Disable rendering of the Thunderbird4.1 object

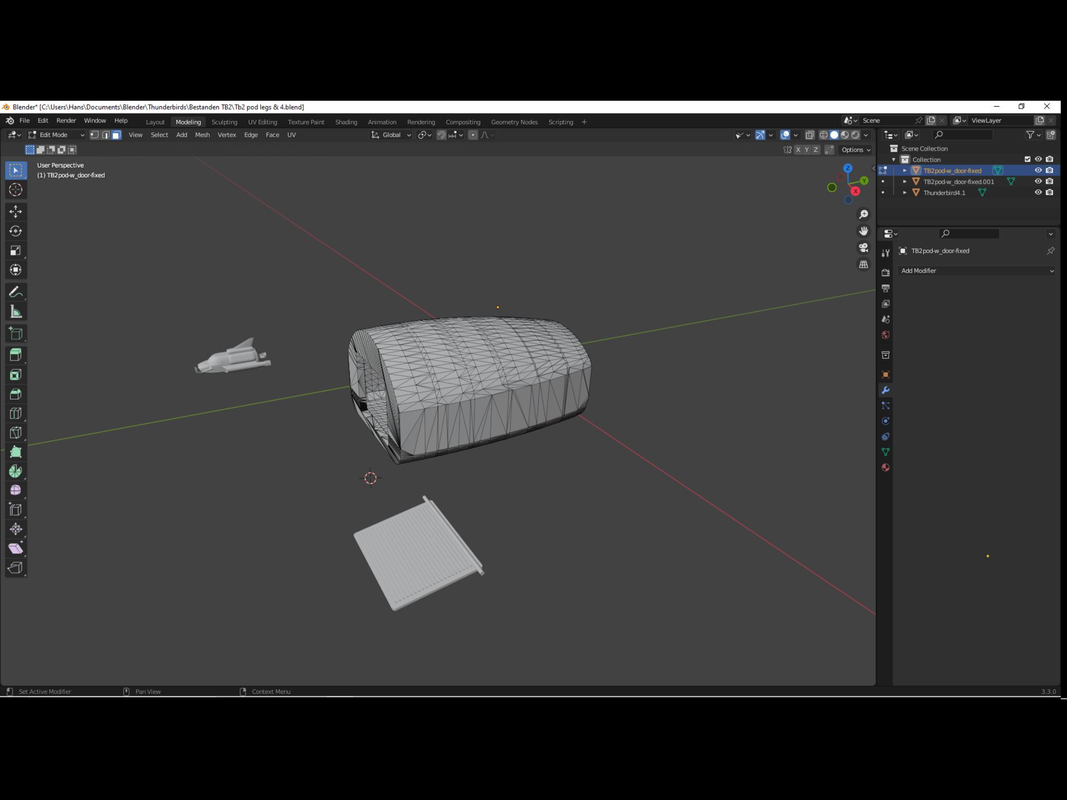pos(1049,193)
